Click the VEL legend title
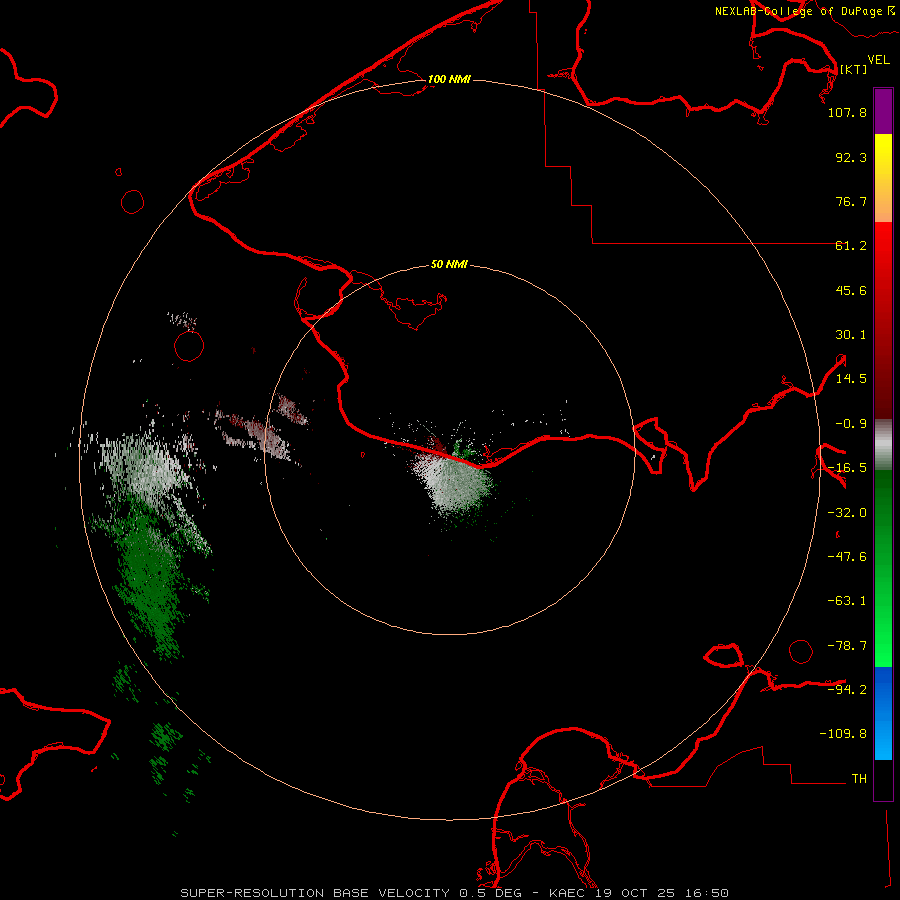Viewport: 900px width, 900px height. click(879, 59)
